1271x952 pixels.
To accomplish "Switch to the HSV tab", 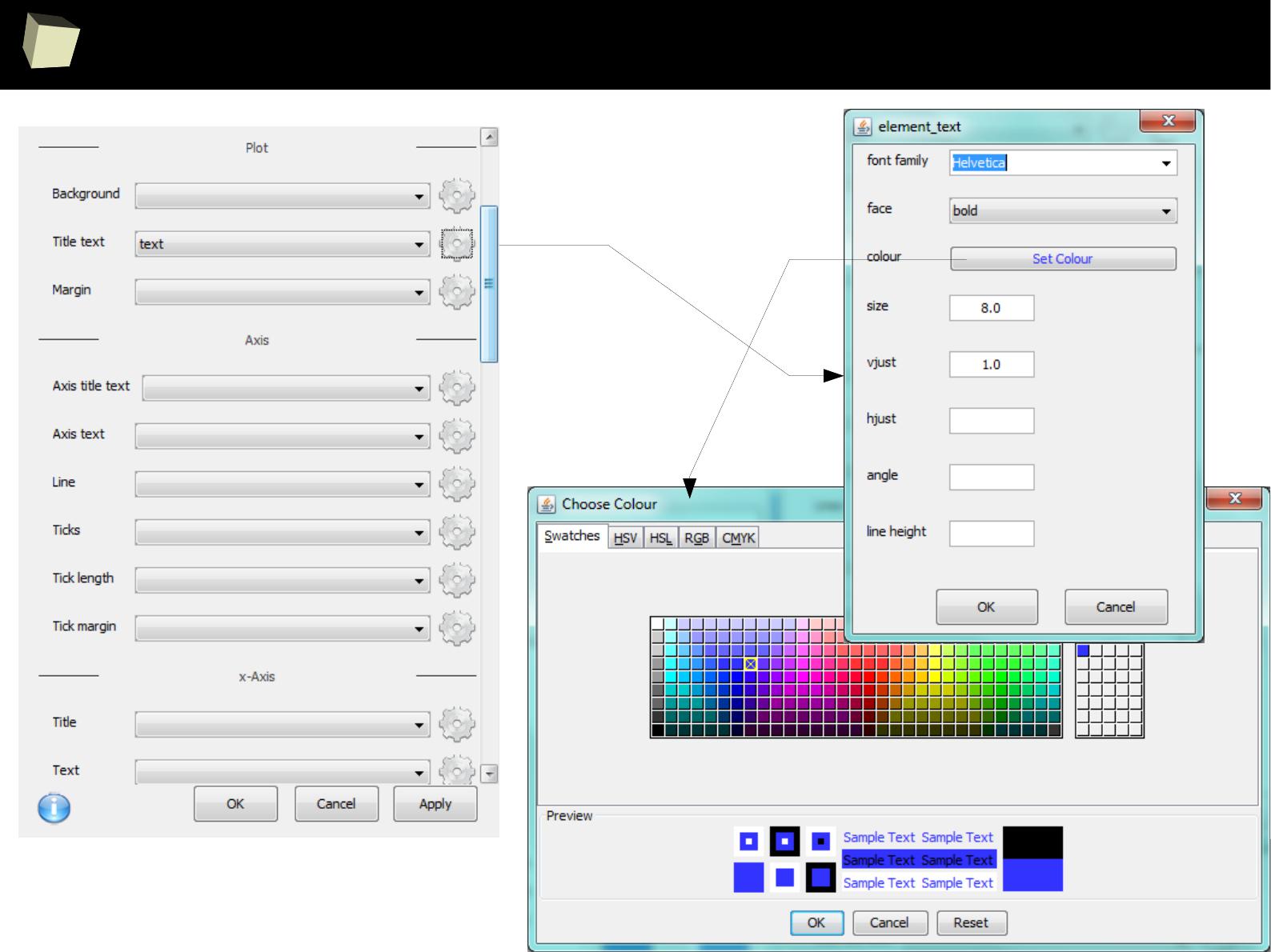I will coord(625,538).
